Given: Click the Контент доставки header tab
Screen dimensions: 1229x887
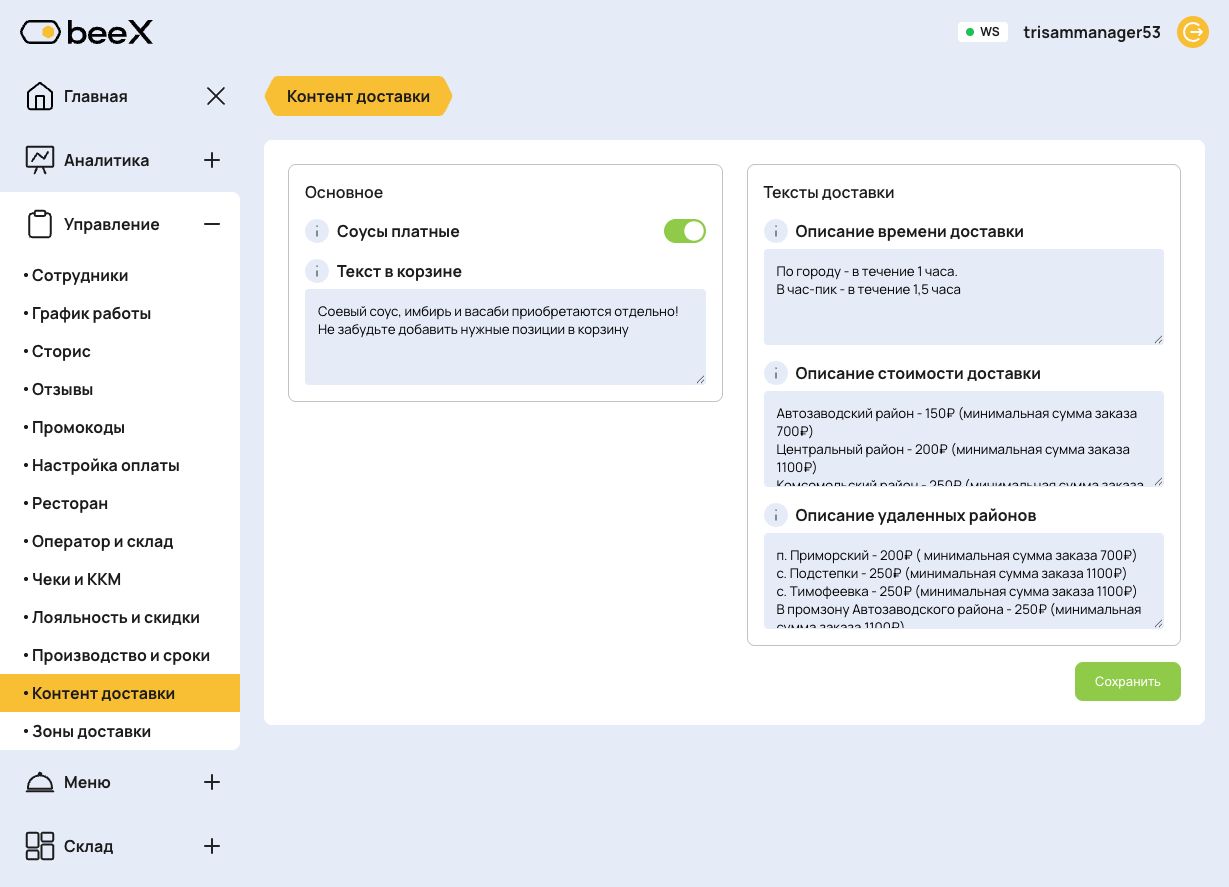Looking at the screenshot, I should point(358,96).
